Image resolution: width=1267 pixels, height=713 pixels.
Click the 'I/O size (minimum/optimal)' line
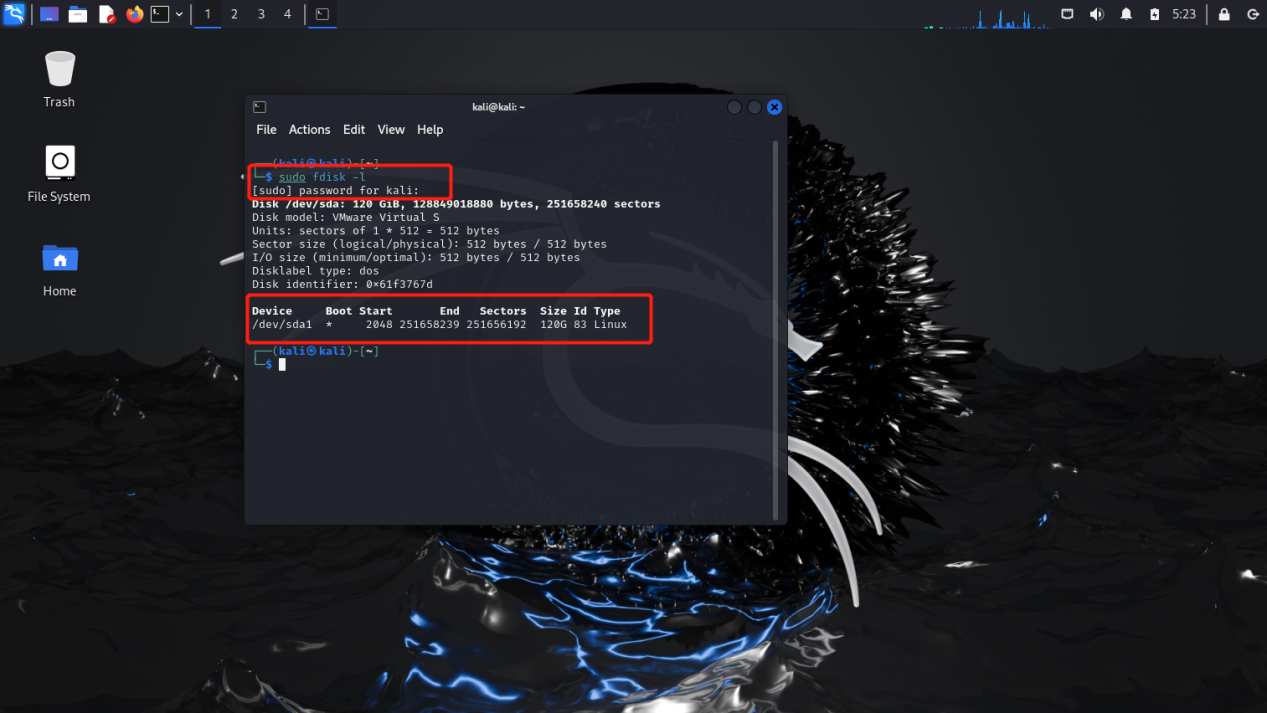[x=416, y=257]
